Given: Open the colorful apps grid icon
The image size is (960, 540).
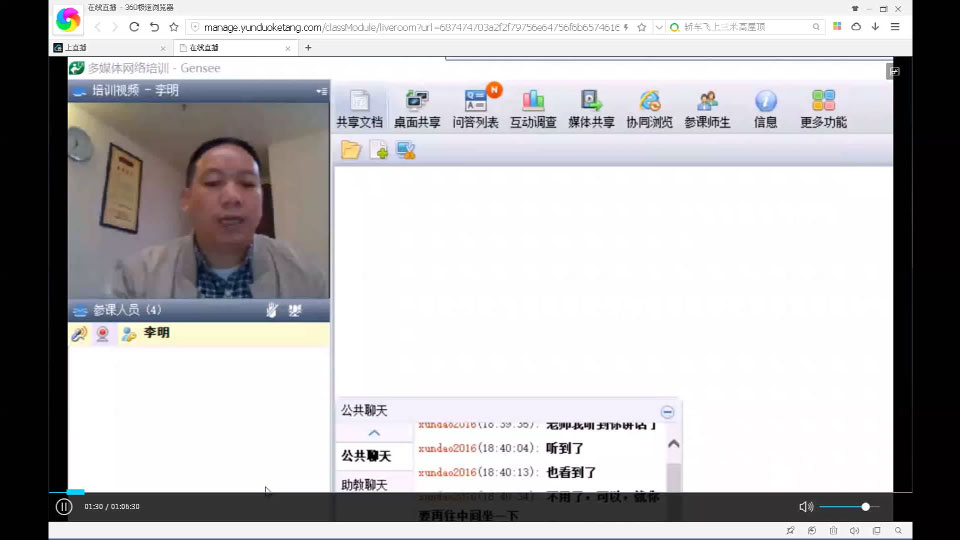Looking at the screenshot, I should point(837,26).
